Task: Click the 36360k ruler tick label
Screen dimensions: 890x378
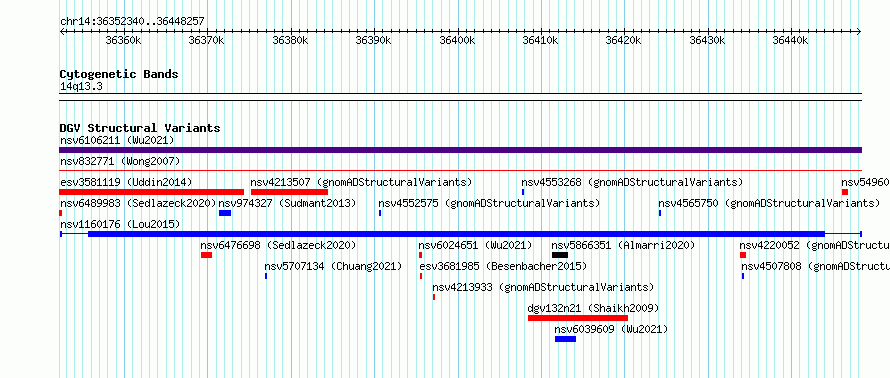Action: coord(124,41)
